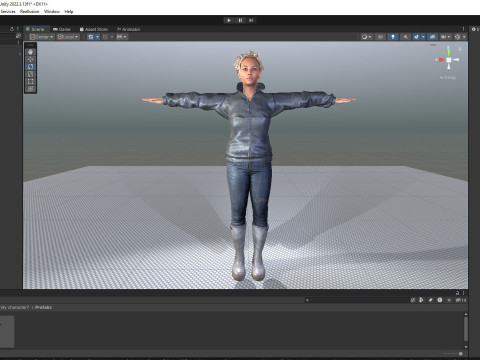Toggle the Project window lock icon
The image size is (480, 360).
pos(458,293)
